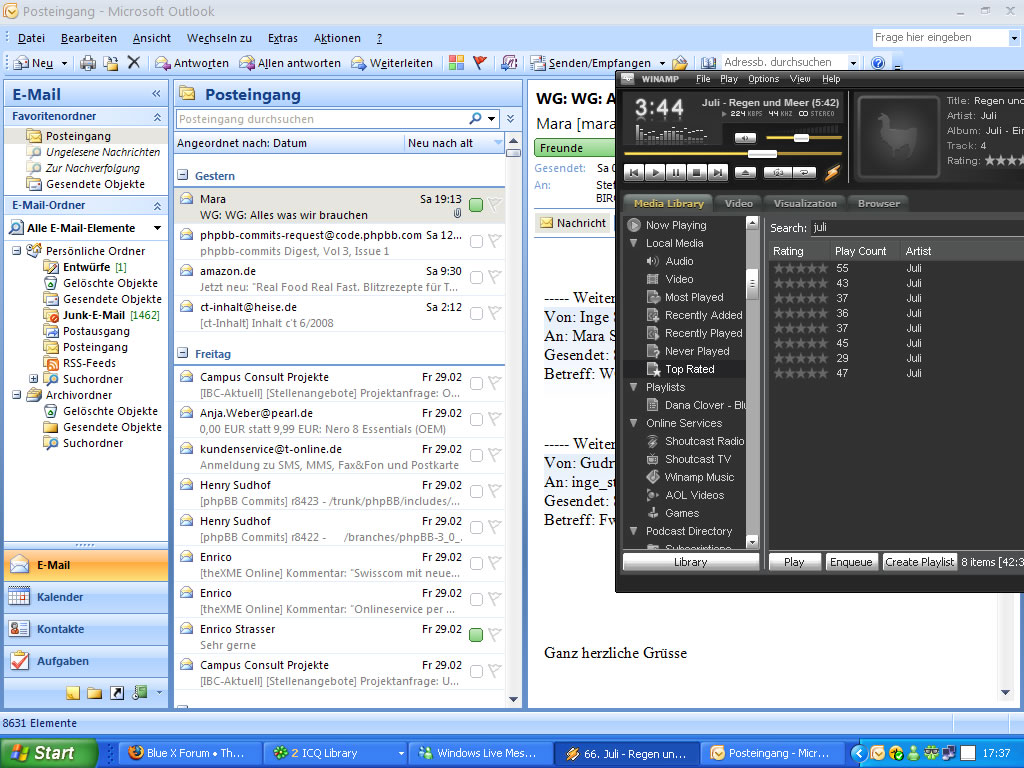Click the Allen antworten button
Image resolution: width=1024 pixels, height=768 pixels.
[x=290, y=63]
